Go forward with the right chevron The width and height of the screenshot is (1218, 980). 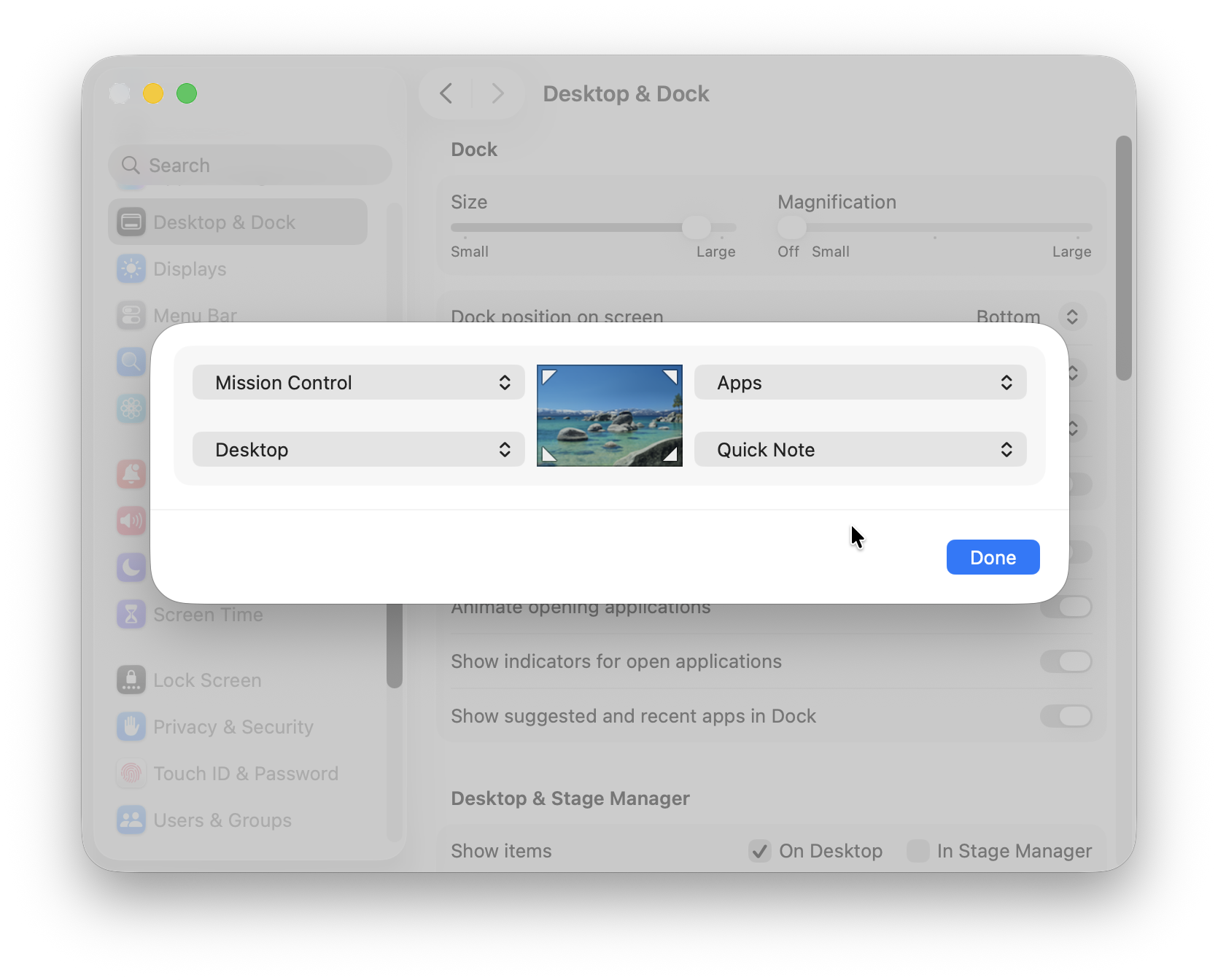pyautogui.click(x=497, y=93)
